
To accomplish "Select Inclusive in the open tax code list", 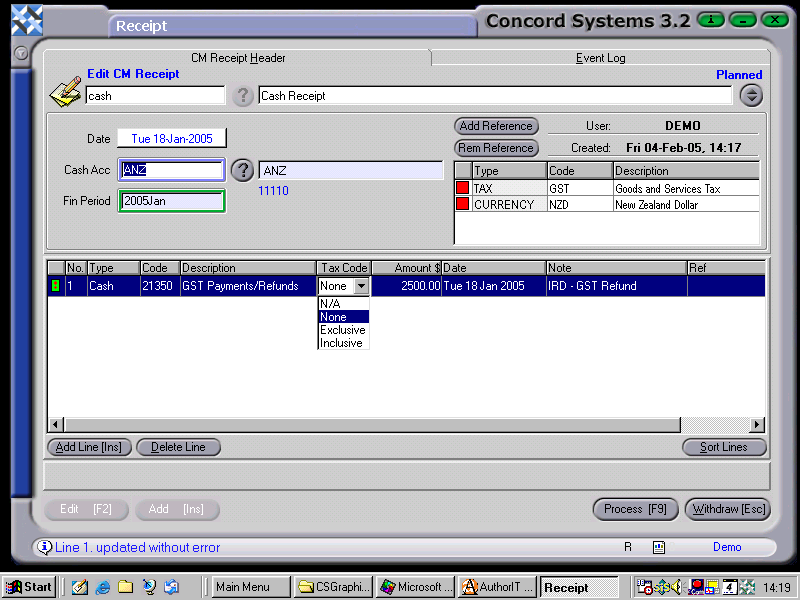I will tap(342, 342).
